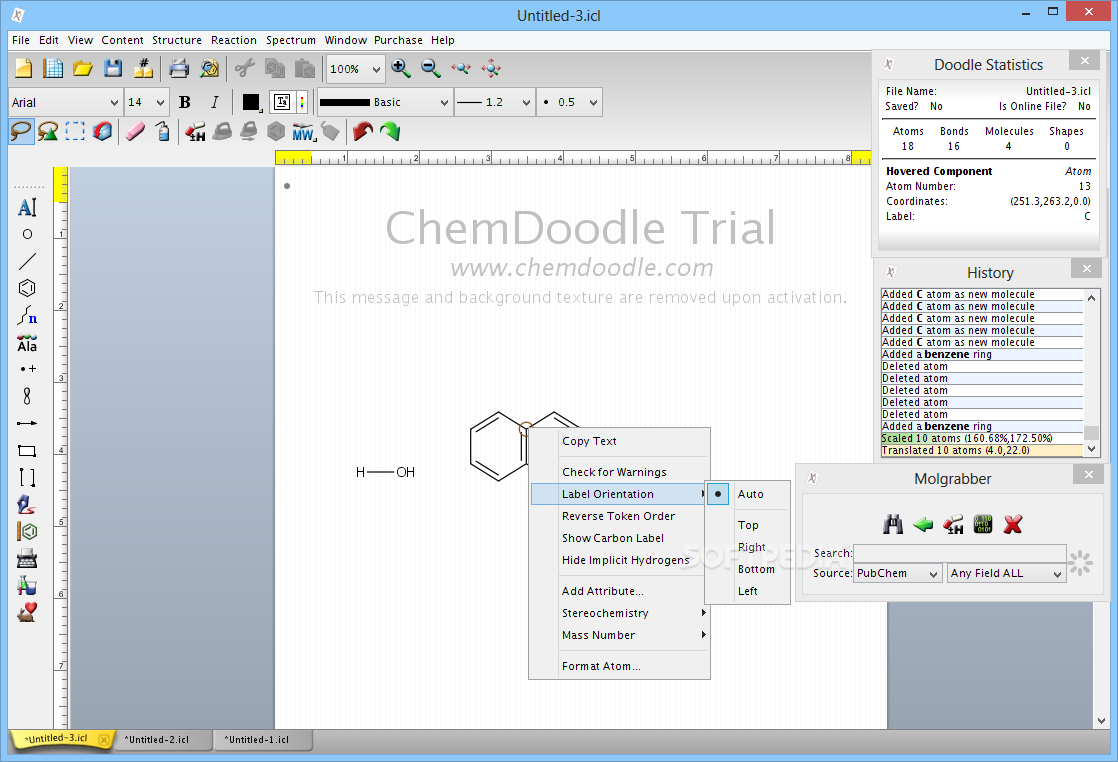Image resolution: width=1118 pixels, height=762 pixels.
Task: Click the green arrow in Molgrabber
Action: point(923,525)
